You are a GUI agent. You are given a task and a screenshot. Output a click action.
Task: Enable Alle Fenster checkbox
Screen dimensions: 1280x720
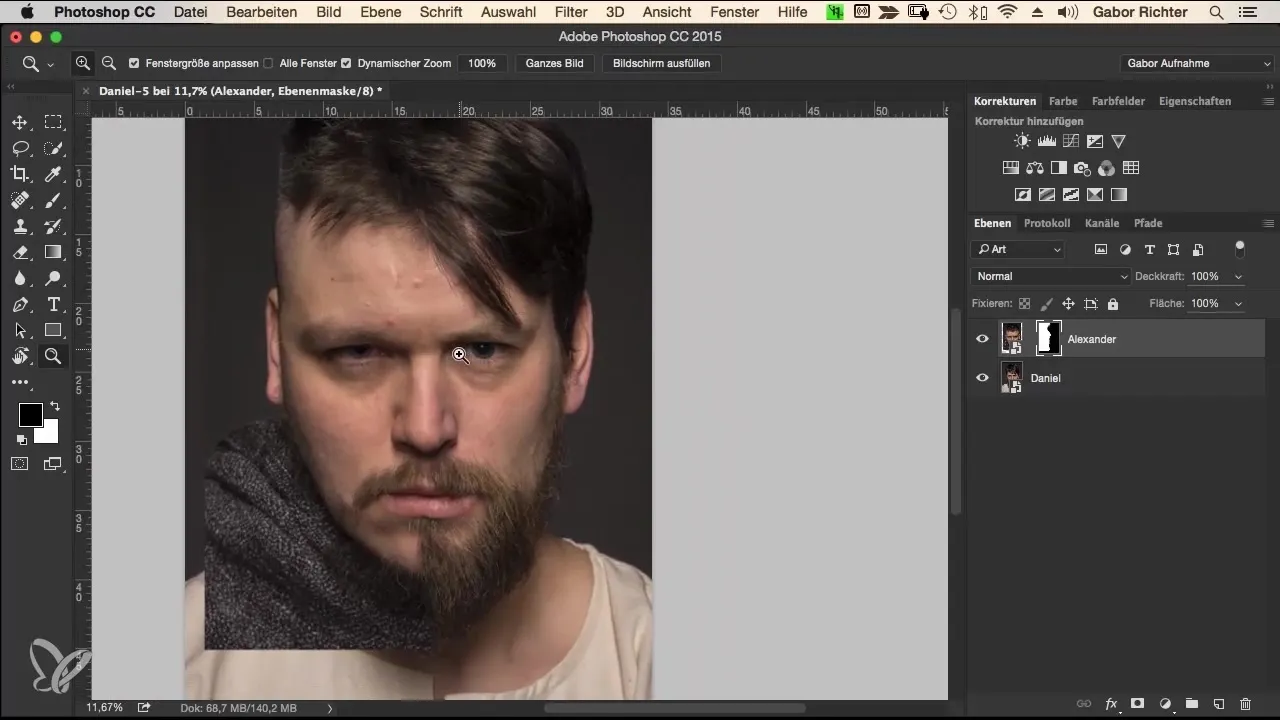click(268, 63)
